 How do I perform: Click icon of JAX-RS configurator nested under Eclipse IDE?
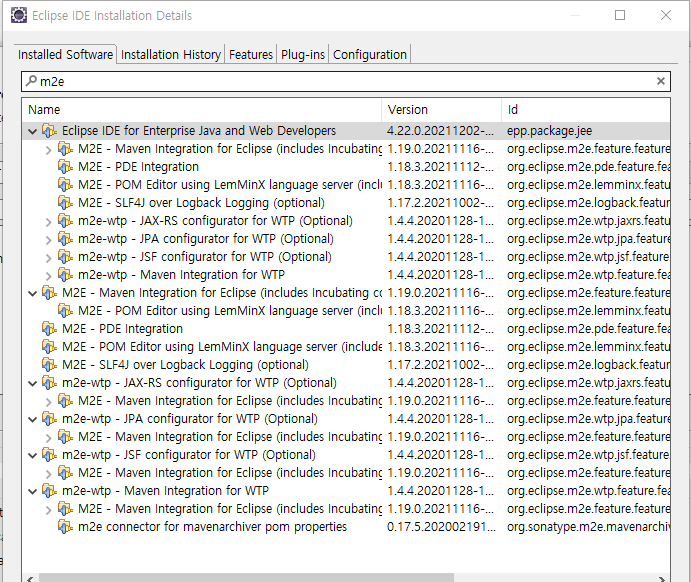point(65,221)
